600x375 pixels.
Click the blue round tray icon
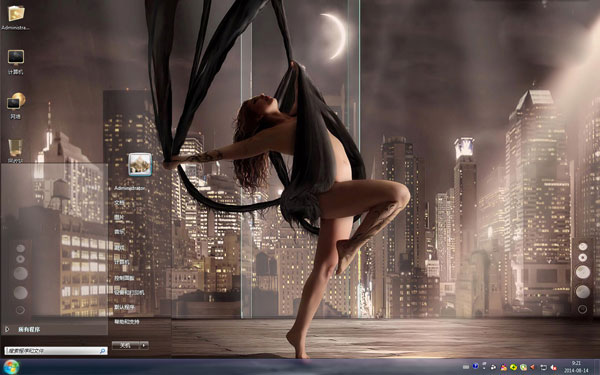(475, 366)
